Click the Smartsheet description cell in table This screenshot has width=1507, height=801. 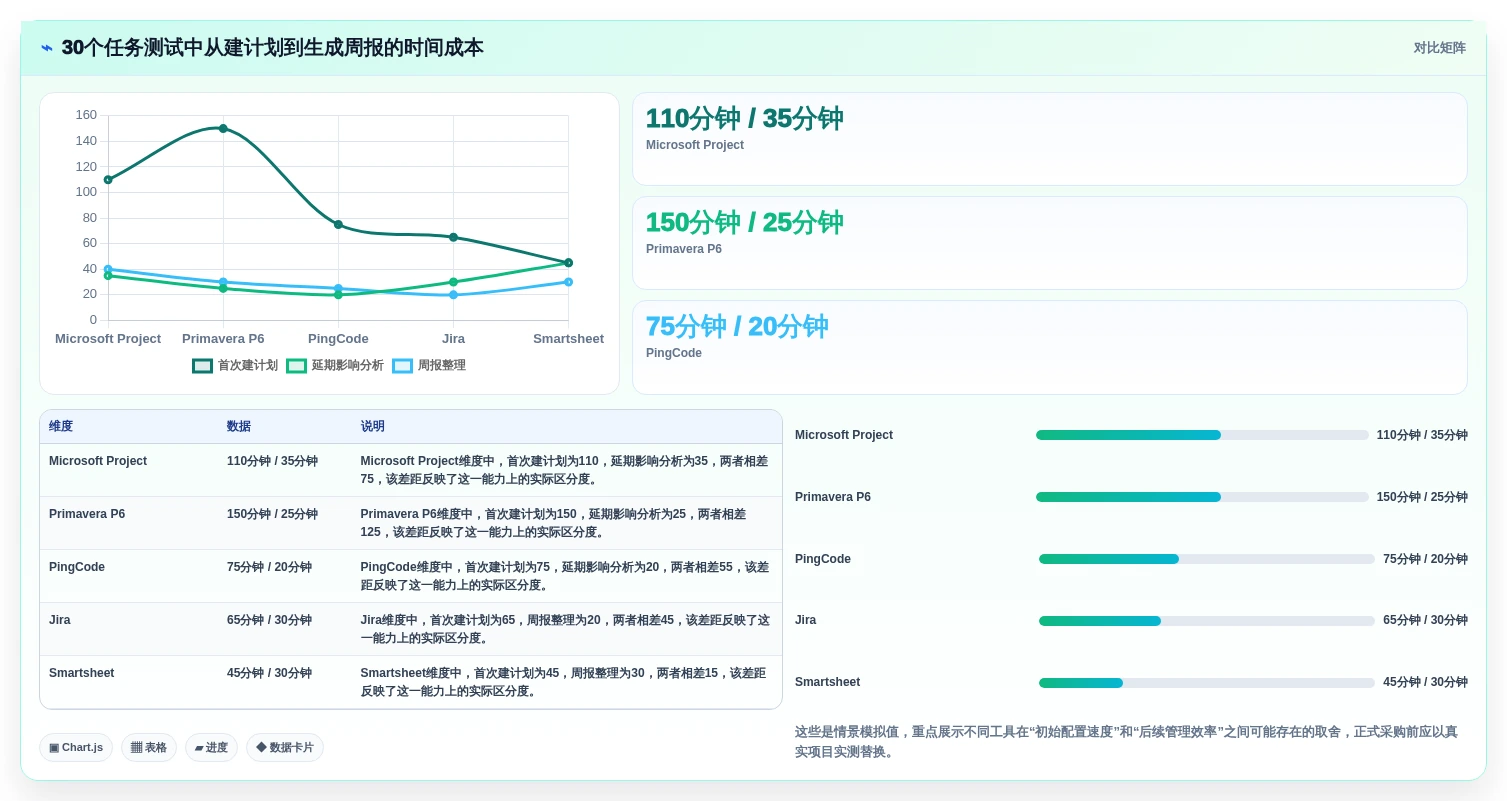pyautogui.click(x=566, y=682)
